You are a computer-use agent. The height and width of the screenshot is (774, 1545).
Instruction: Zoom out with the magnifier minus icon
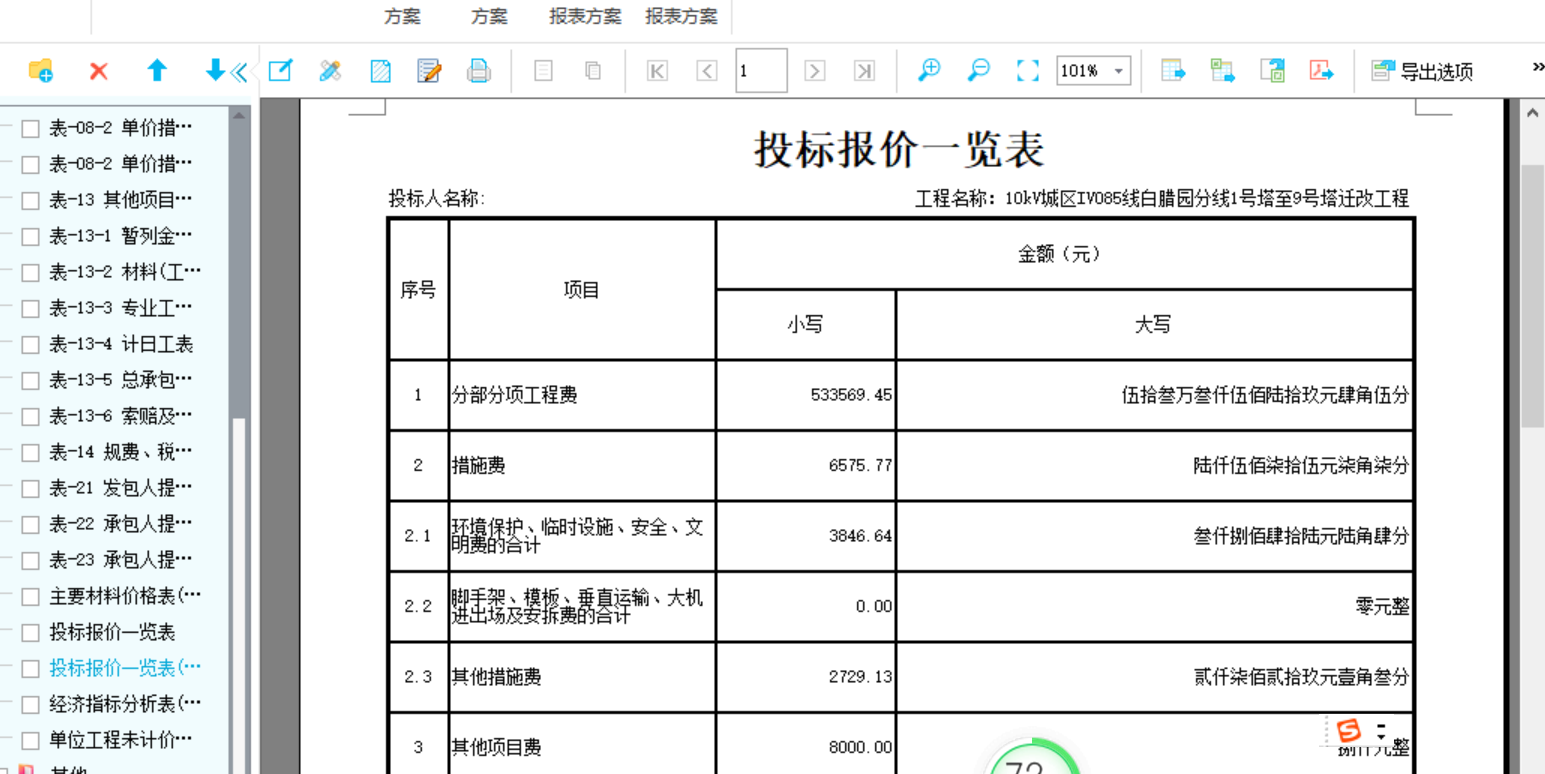point(979,71)
